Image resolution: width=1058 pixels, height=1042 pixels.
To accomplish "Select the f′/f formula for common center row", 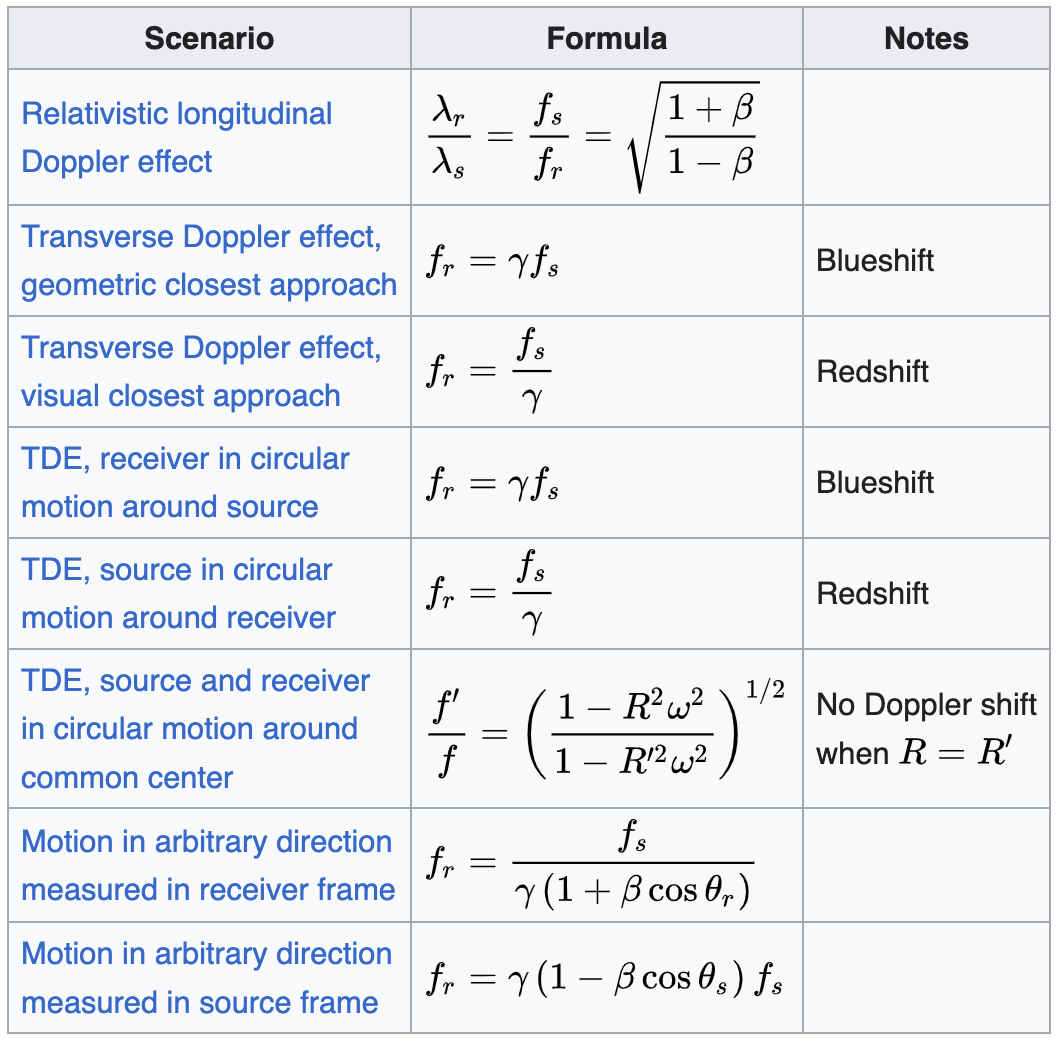I will pyautogui.click(x=604, y=728).
